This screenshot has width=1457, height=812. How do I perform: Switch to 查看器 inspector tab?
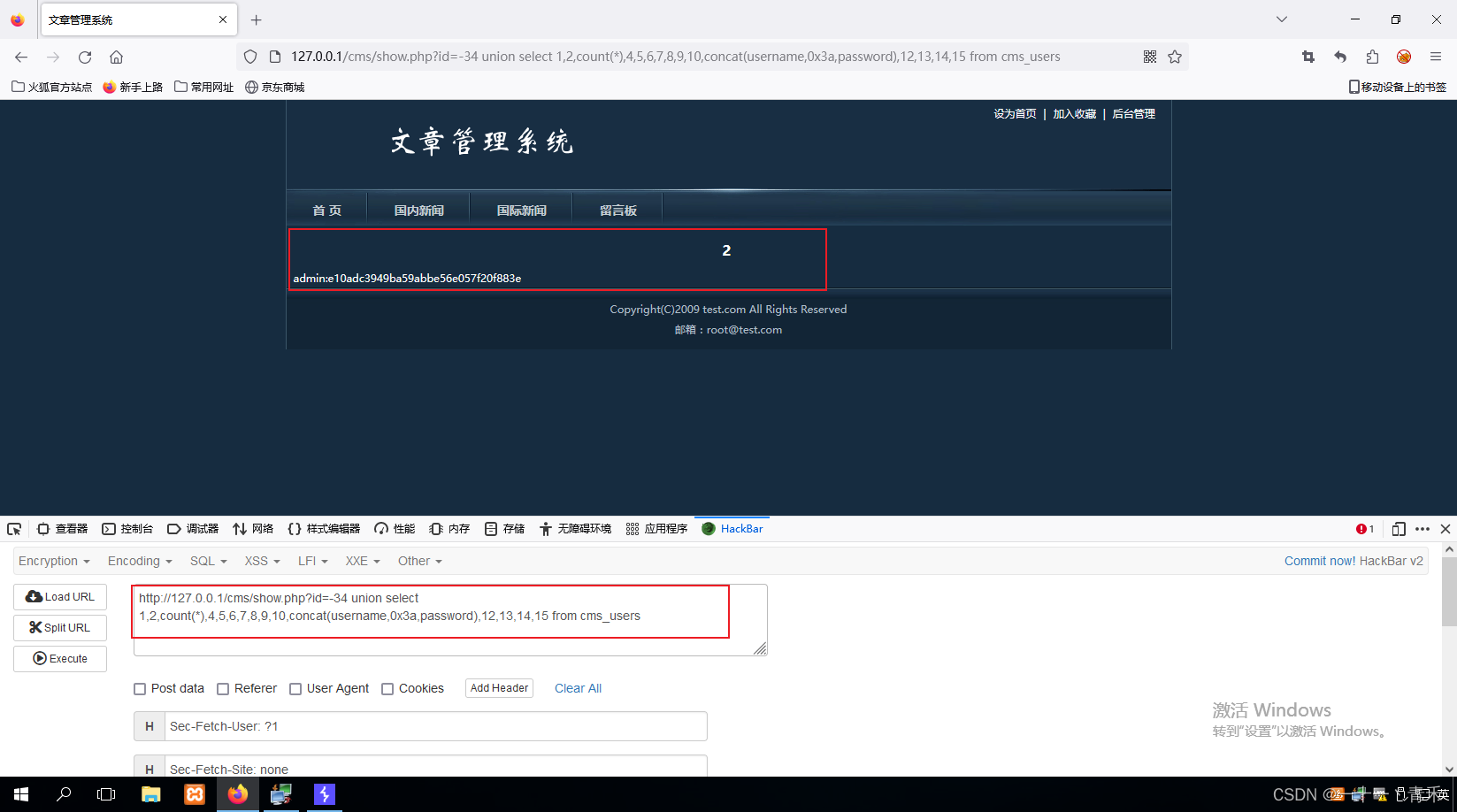(x=62, y=529)
